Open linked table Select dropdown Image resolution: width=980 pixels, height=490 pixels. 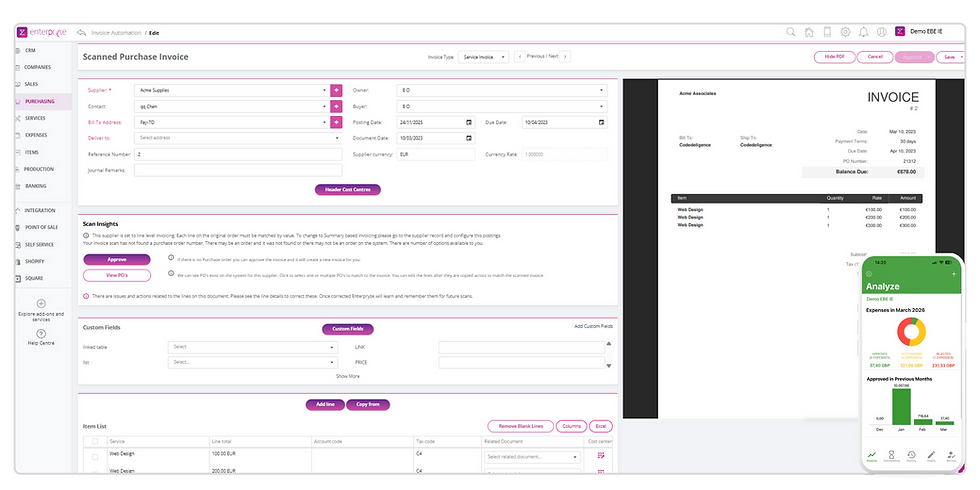pos(252,347)
